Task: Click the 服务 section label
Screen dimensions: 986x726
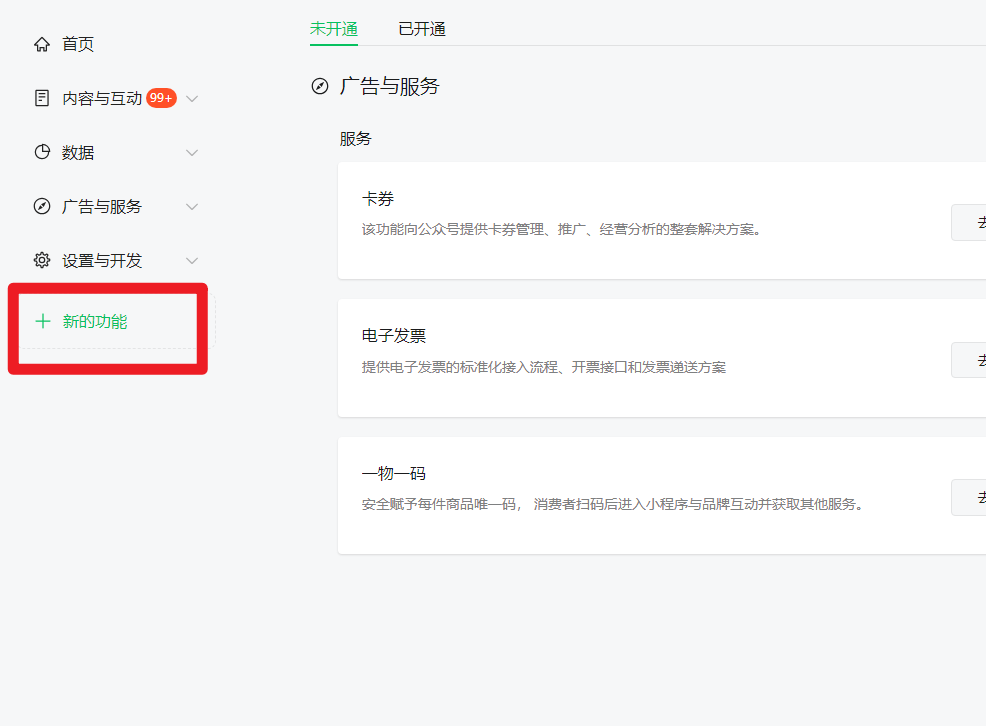Action: tap(355, 138)
